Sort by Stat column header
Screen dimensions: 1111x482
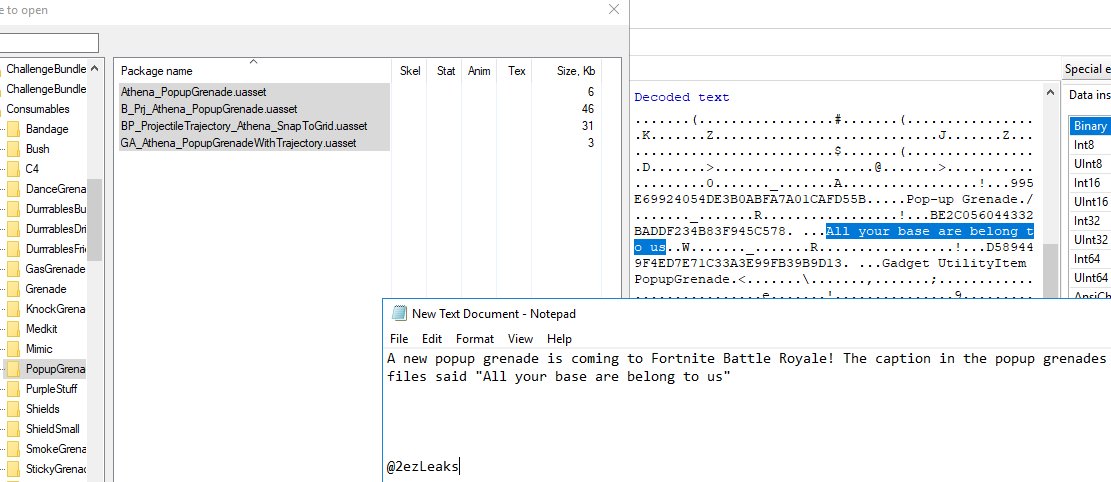coord(446,71)
